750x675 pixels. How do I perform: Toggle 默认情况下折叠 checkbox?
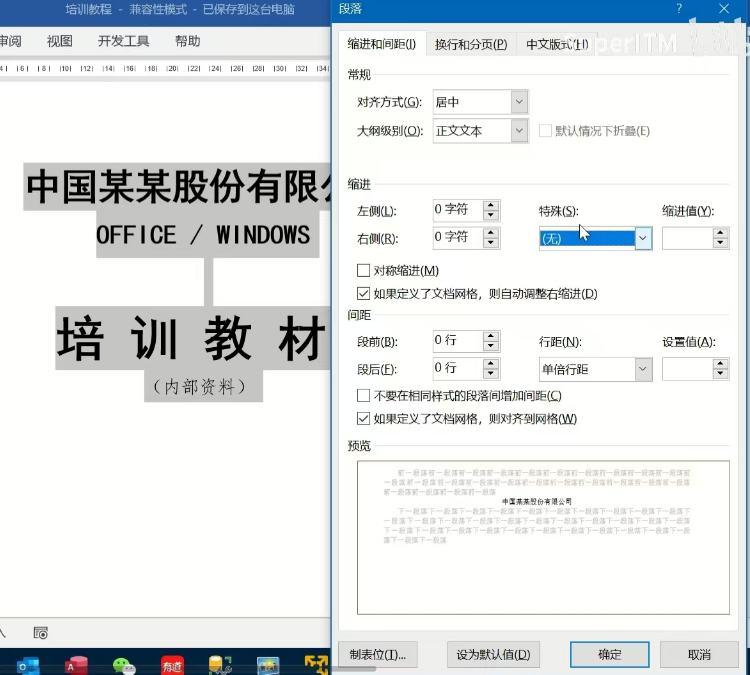(545, 131)
